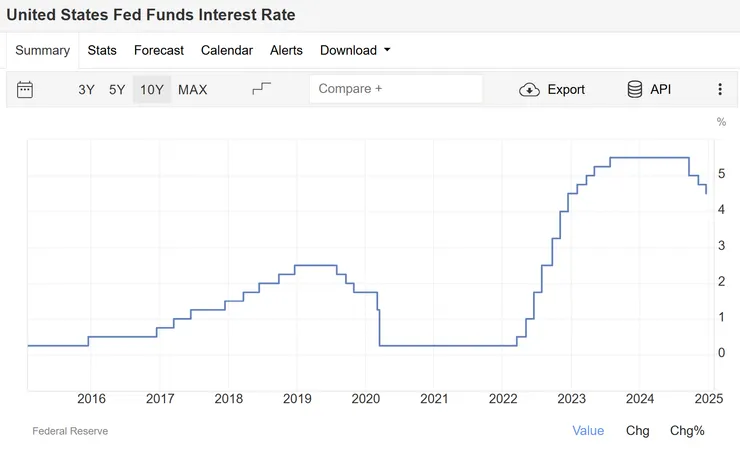Switch to the Stats tab

click(102, 50)
